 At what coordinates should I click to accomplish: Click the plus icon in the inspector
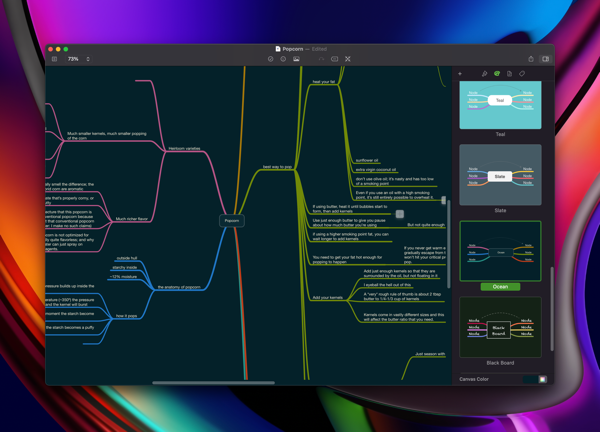tap(460, 73)
